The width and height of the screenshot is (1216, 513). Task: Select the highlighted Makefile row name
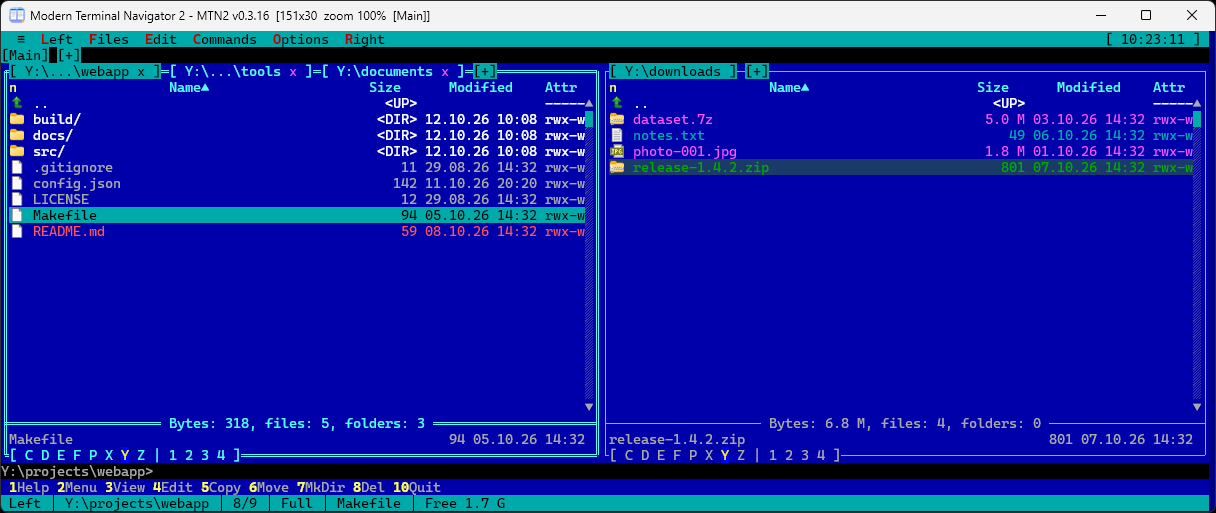tap(65, 215)
